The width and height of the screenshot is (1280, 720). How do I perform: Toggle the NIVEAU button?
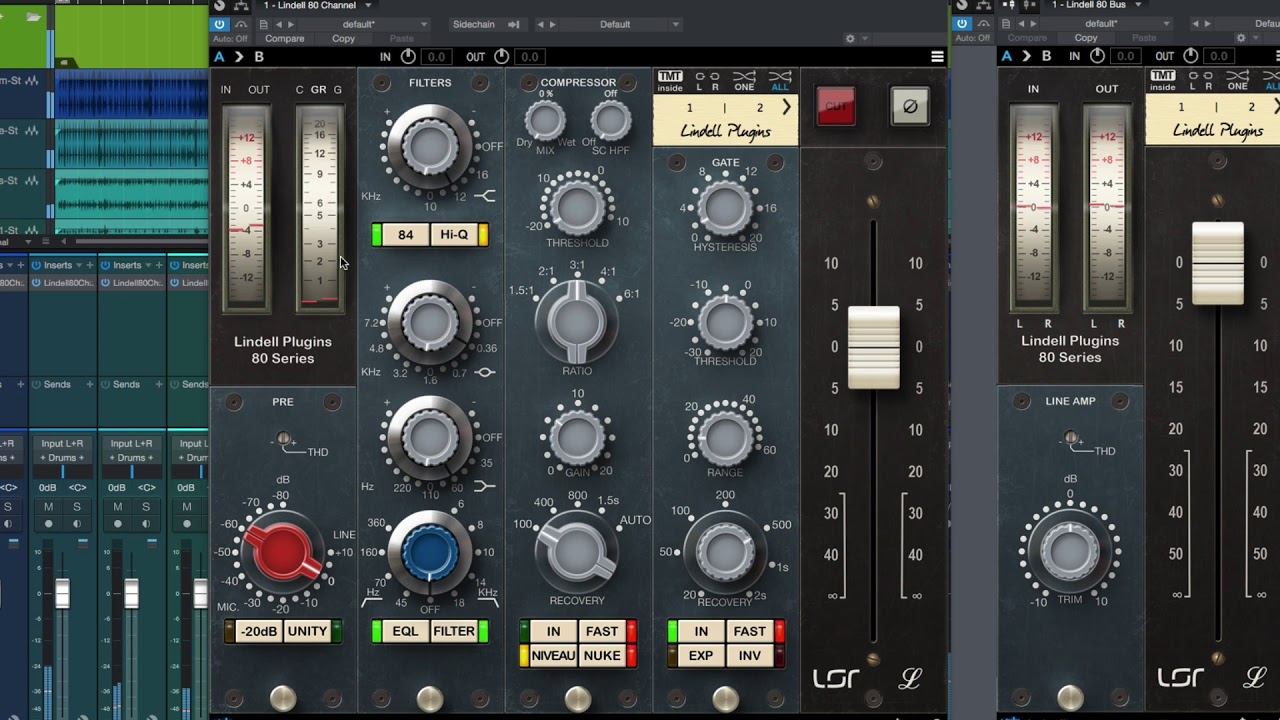click(553, 655)
